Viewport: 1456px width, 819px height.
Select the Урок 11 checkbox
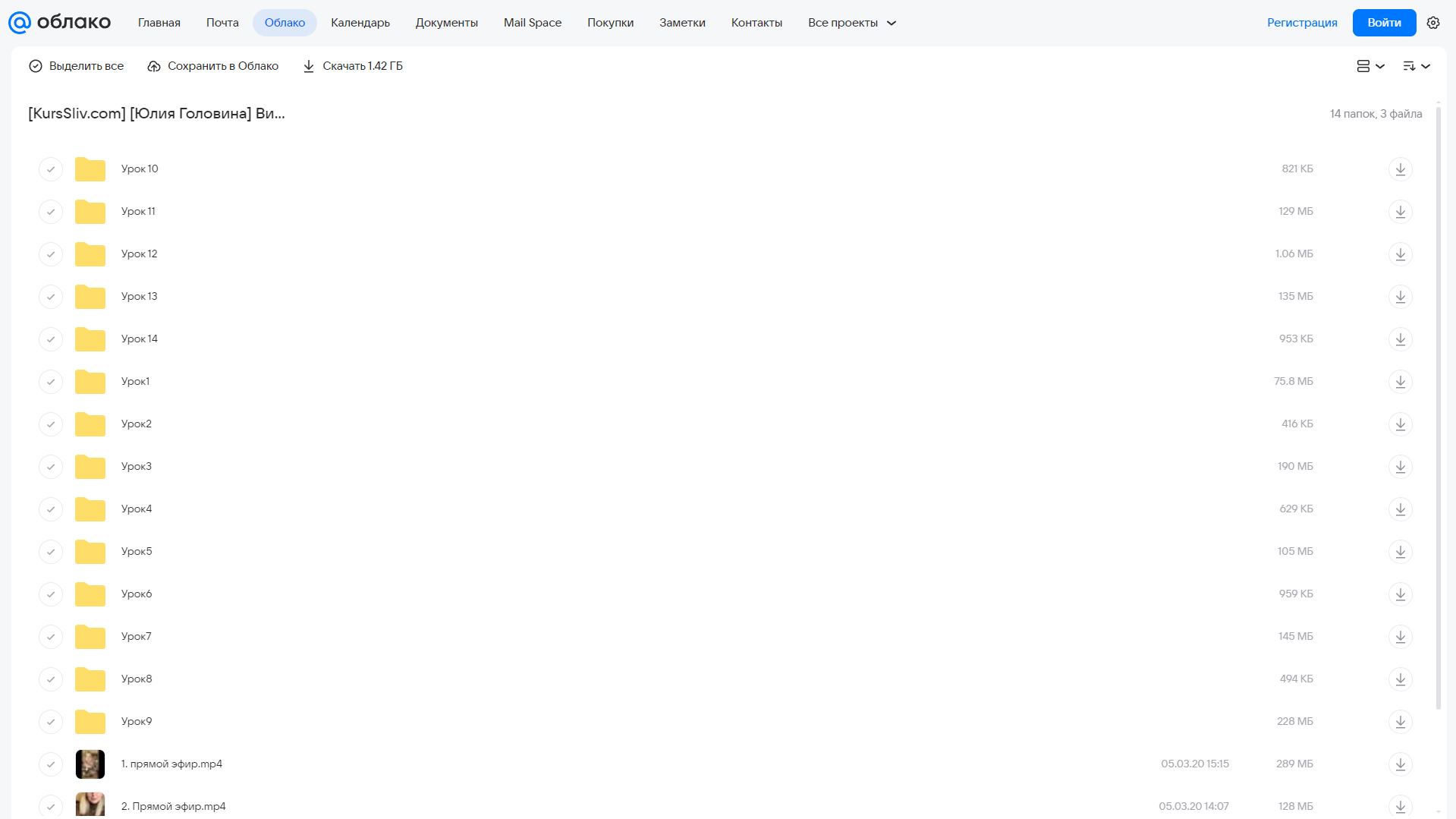click(x=51, y=211)
